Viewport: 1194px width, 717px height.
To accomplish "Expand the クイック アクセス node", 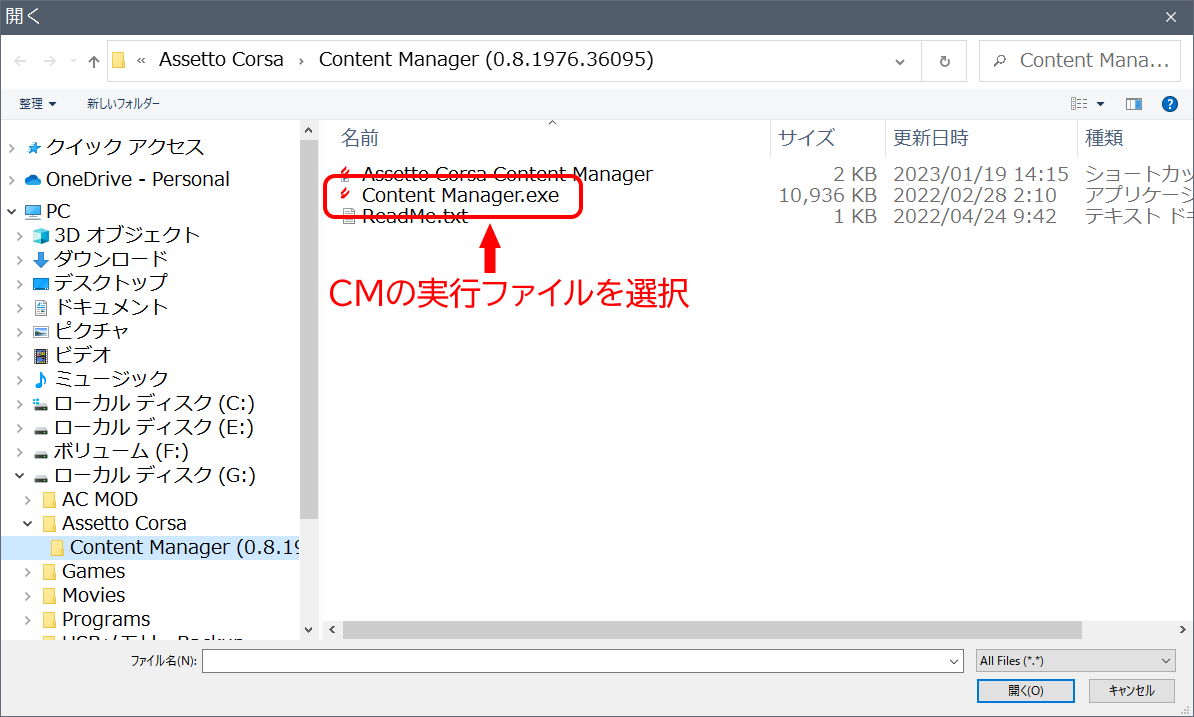I will click(x=11, y=148).
